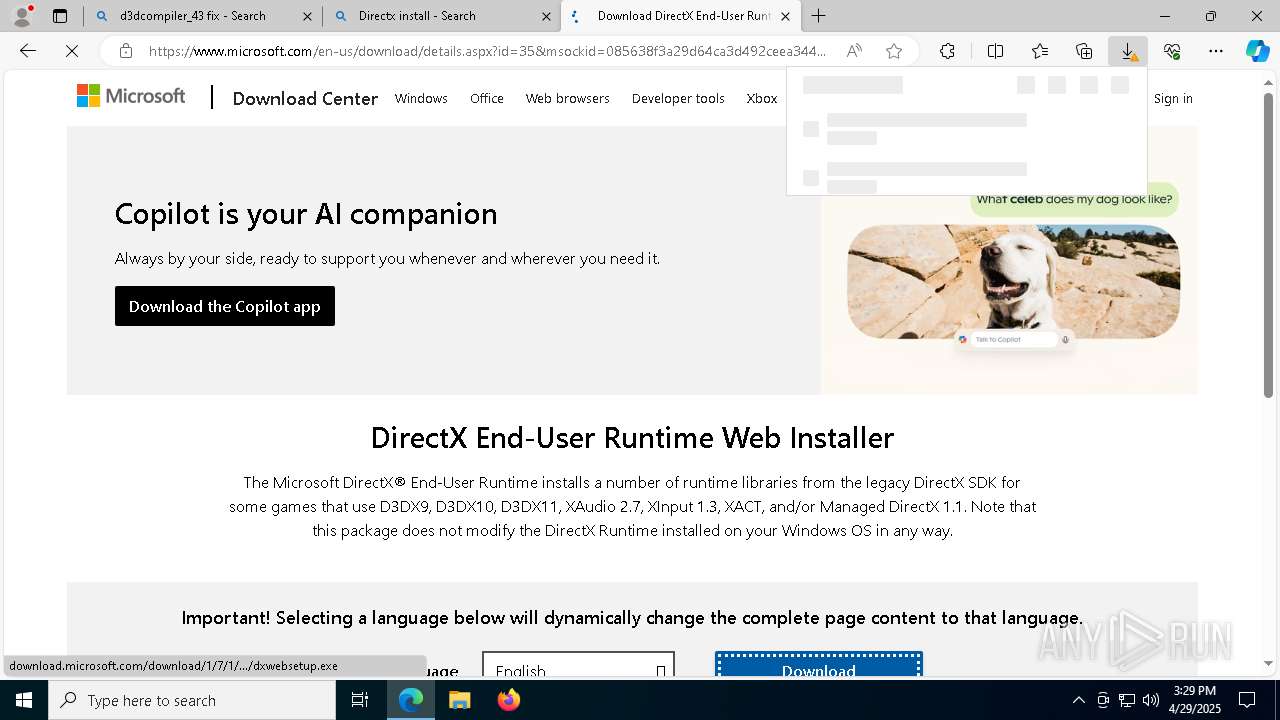Open the tab actions menu icon
The image size is (1280, 720).
point(60,16)
